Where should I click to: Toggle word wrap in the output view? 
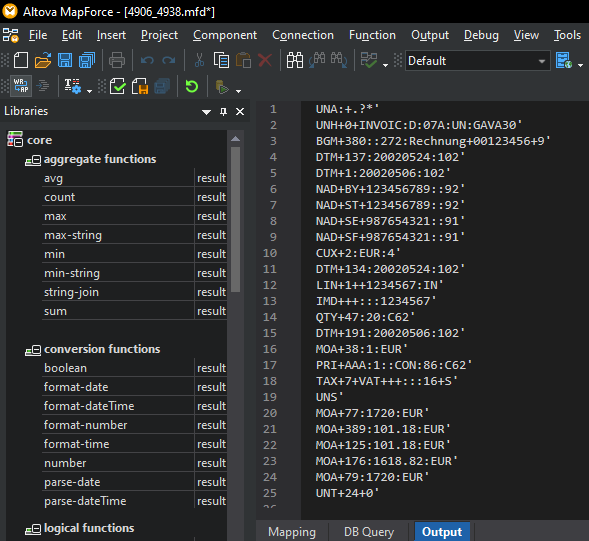[21, 86]
